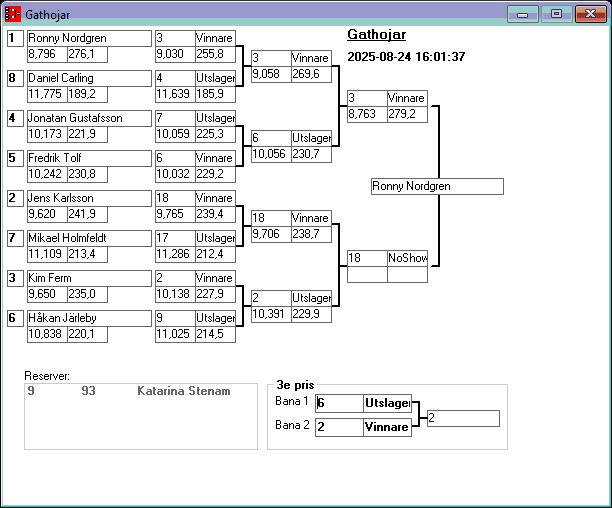Select the Kim Ferm name field

pyautogui.click(x=89, y=278)
